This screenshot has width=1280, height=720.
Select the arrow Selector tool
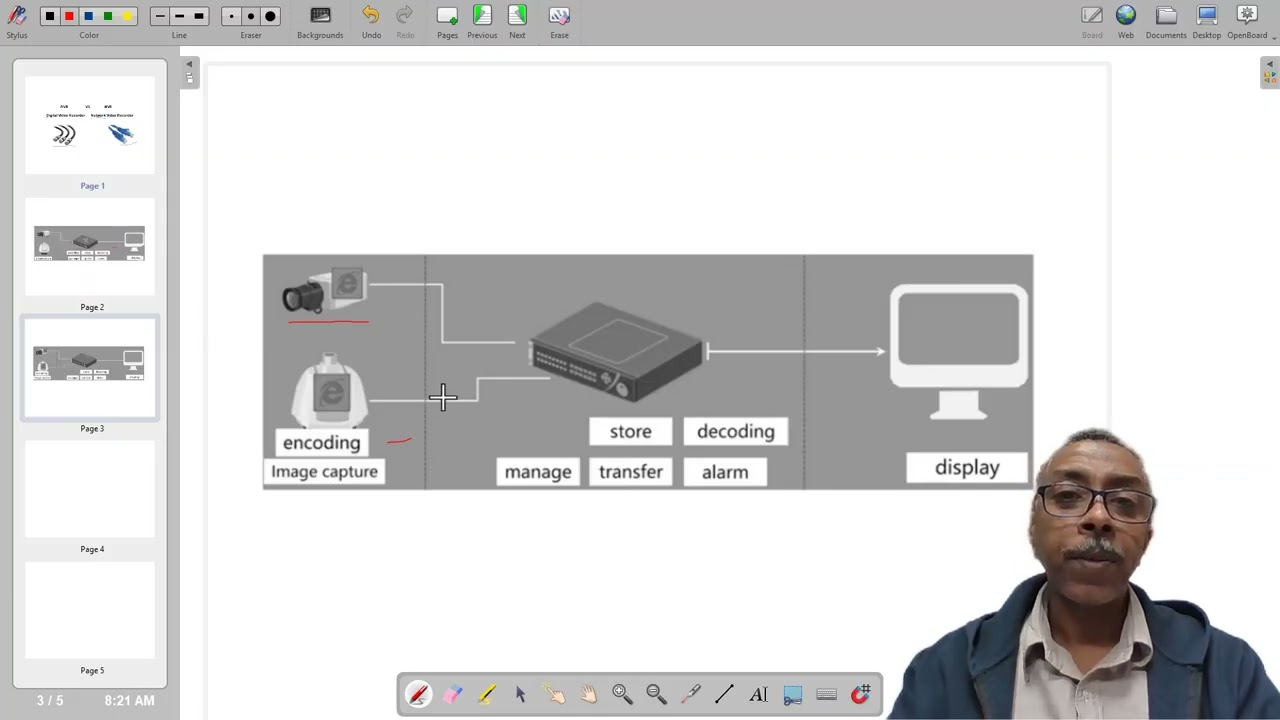[x=521, y=694]
